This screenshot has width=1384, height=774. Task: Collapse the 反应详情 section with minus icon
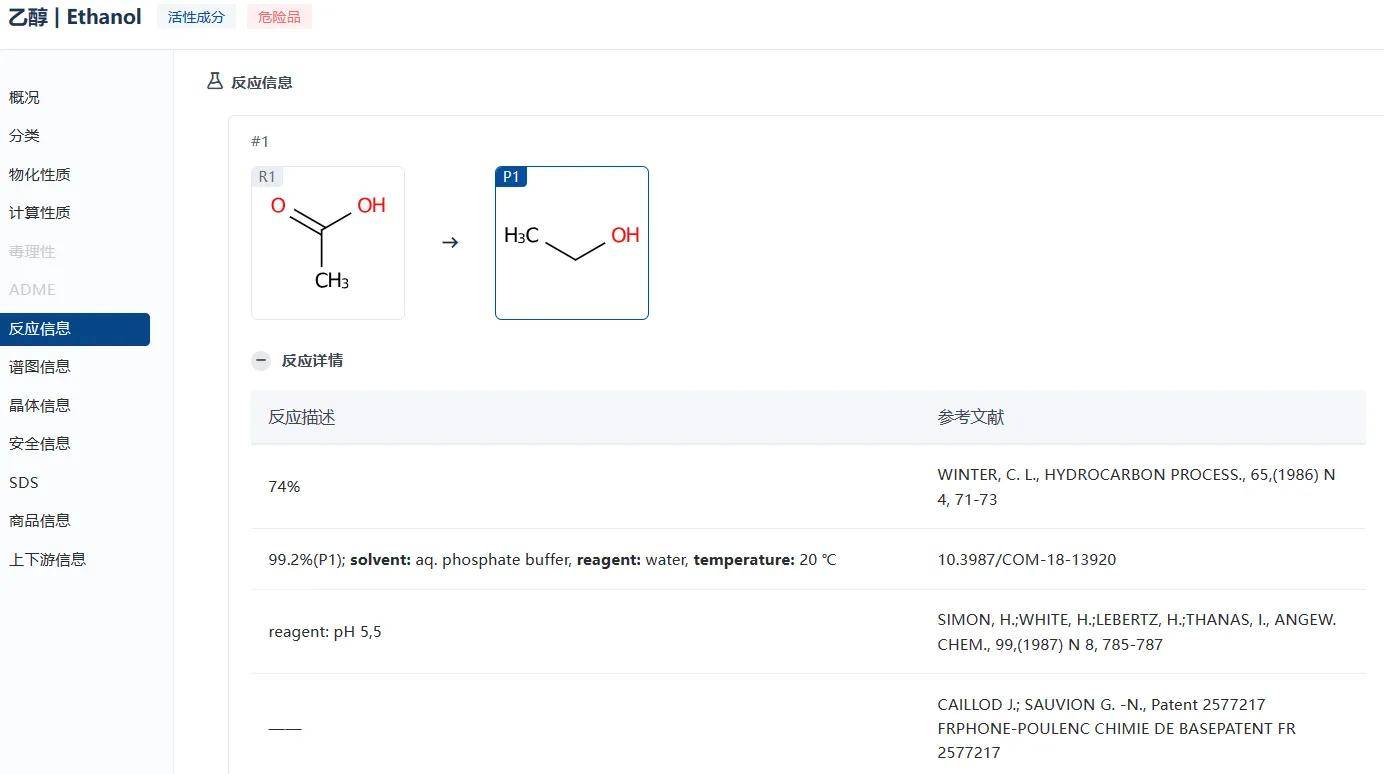(261, 360)
